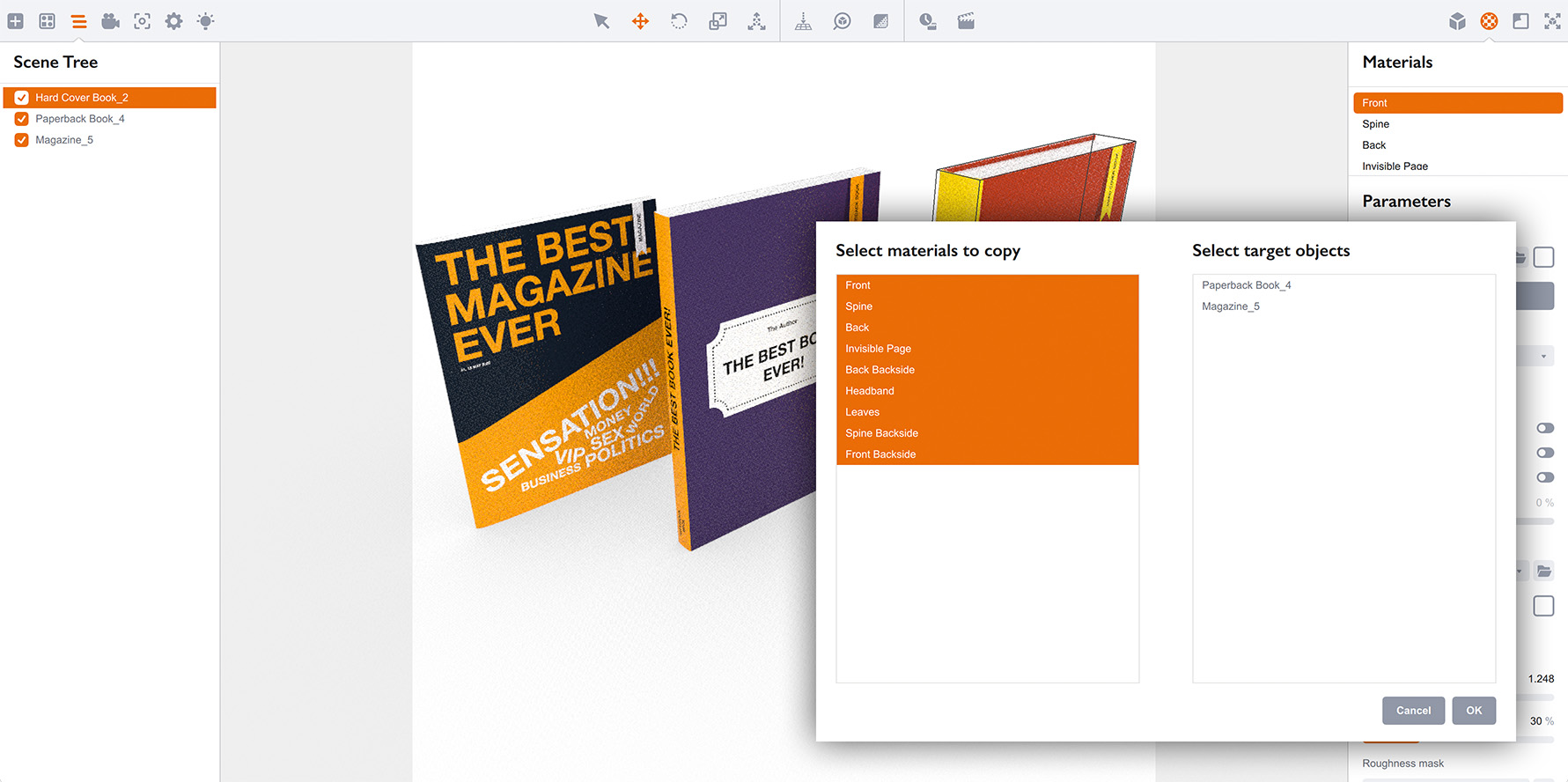1568x782 pixels.
Task: Toggle Magazine_5 checkbox in Scene Tree
Action: pos(22,140)
